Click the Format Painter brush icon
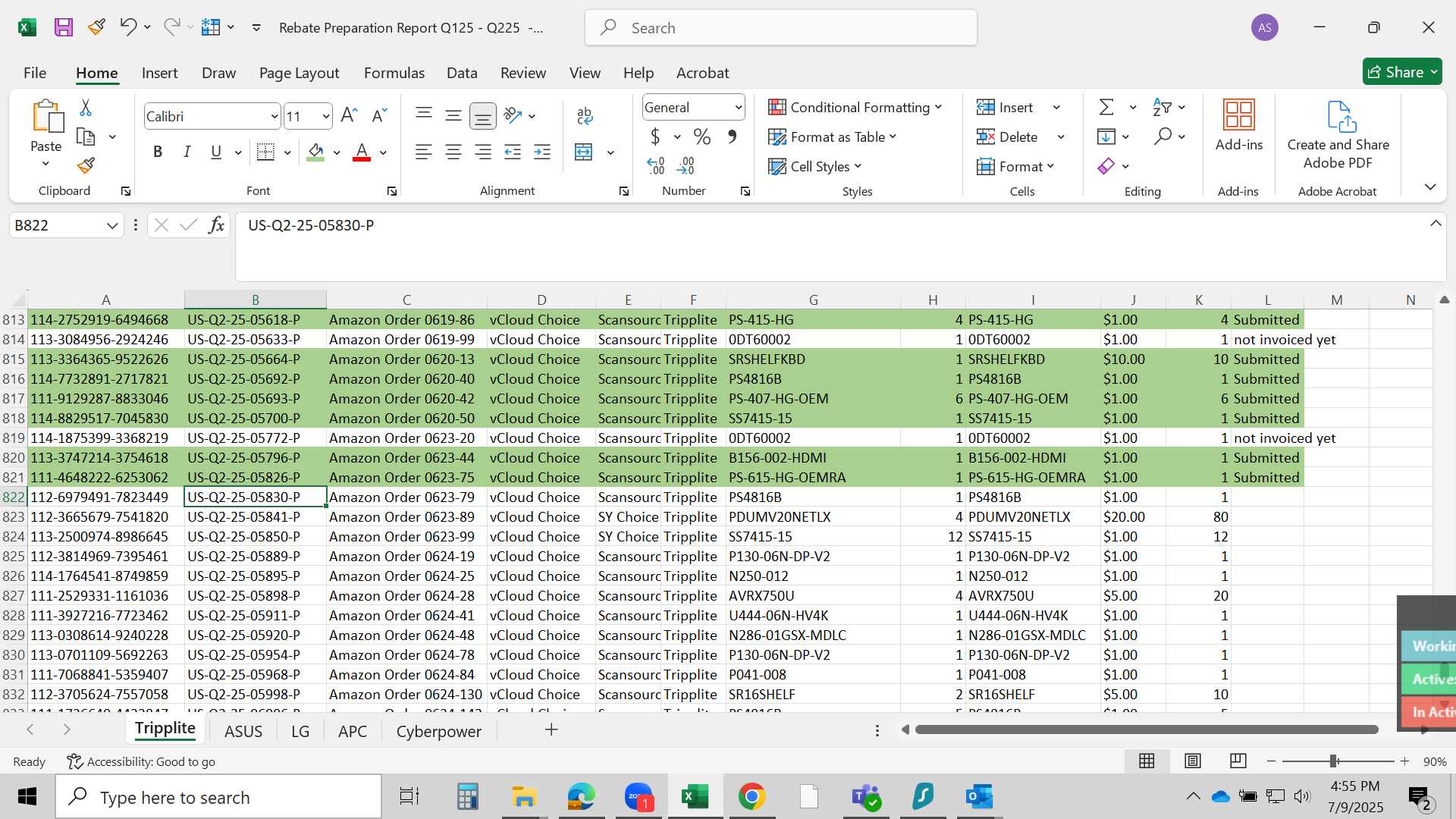Screen dimensions: 1456x819 [x=86, y=165]
